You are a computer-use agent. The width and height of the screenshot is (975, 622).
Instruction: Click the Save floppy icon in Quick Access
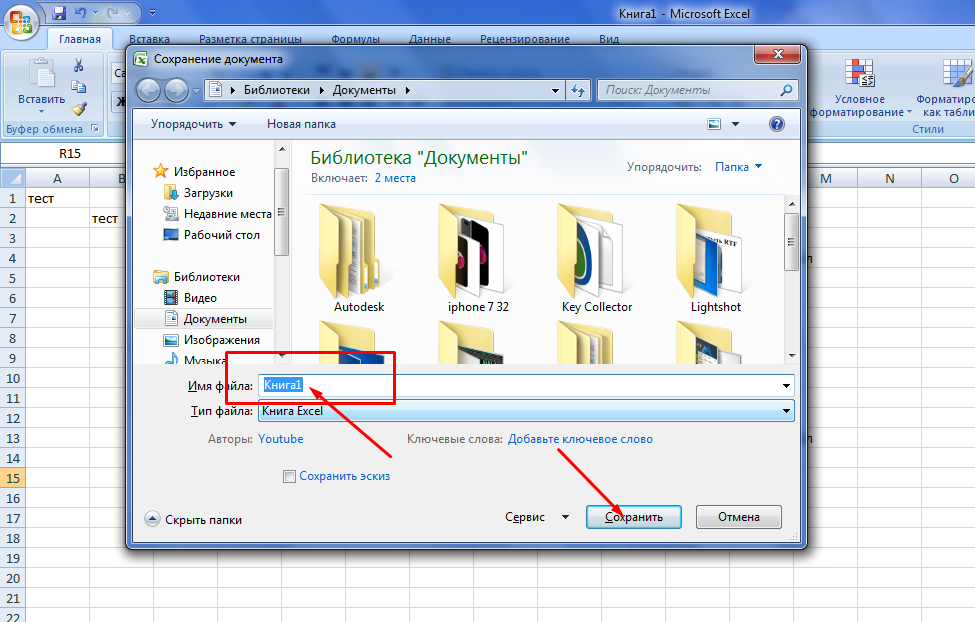tap(59, 12)
